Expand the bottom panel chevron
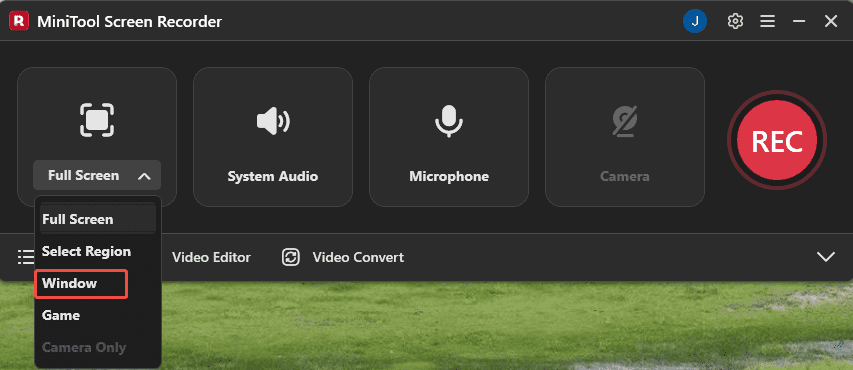 [826, 257]
